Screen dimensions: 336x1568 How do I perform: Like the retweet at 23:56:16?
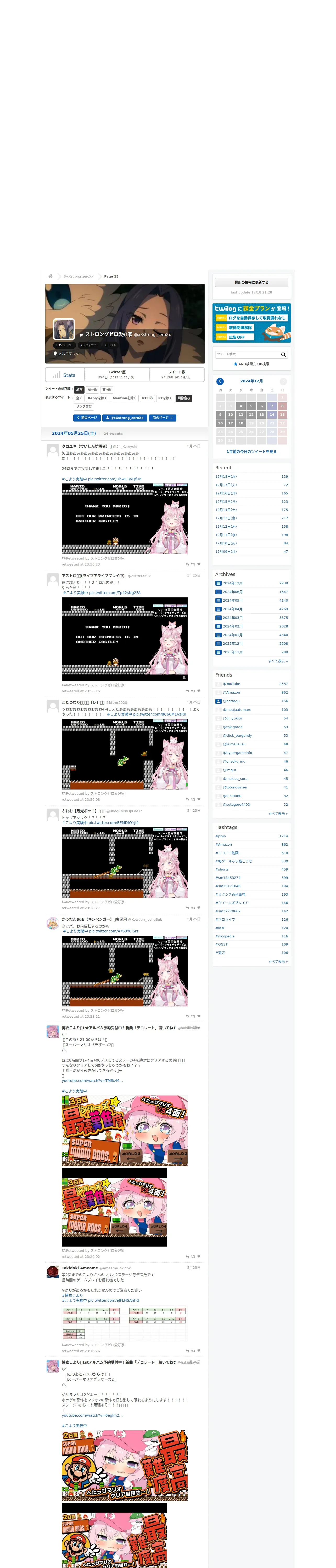(199, 691)
